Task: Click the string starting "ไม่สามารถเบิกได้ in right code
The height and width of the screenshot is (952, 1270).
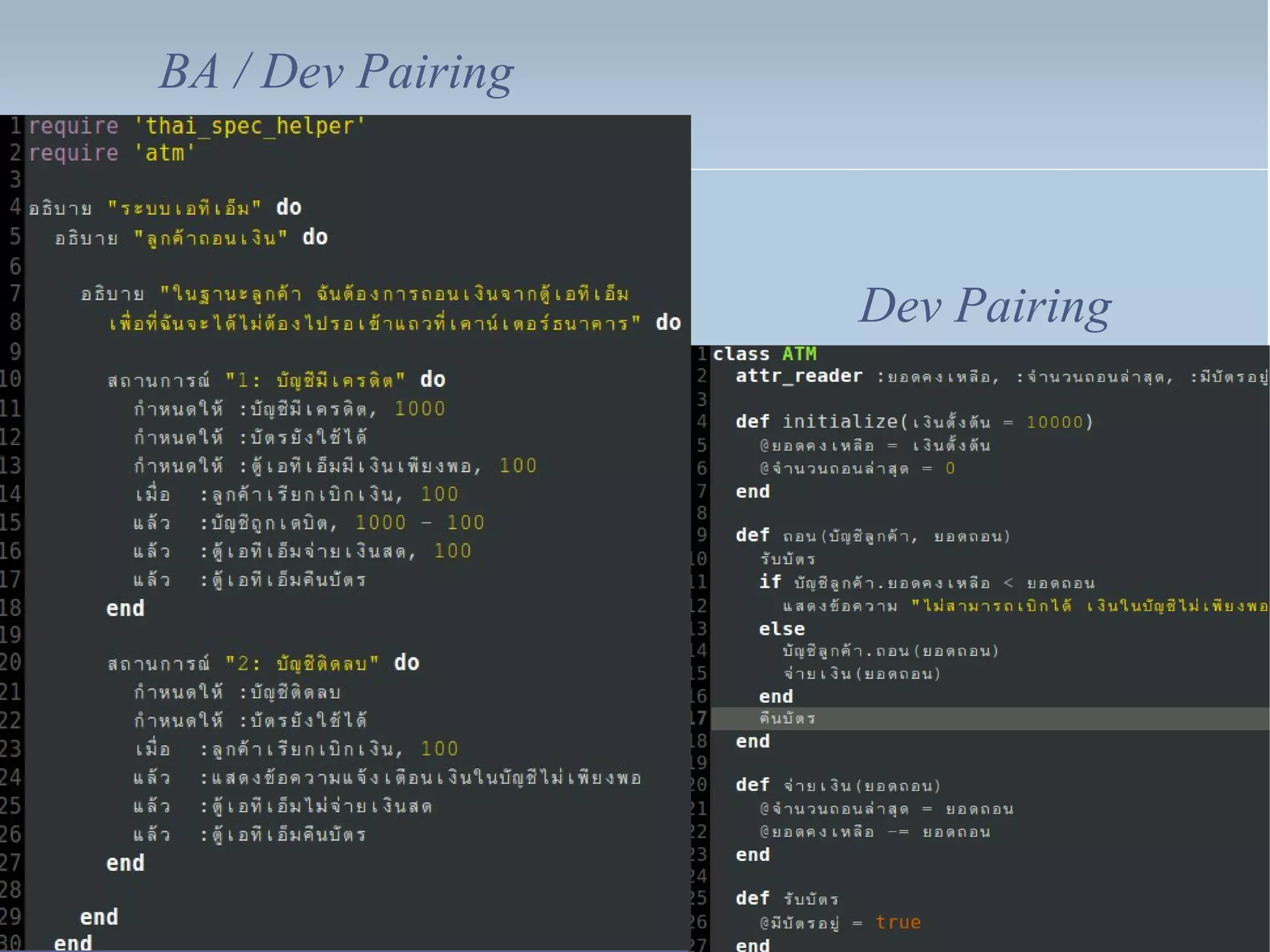Action: click(1090, 605)
